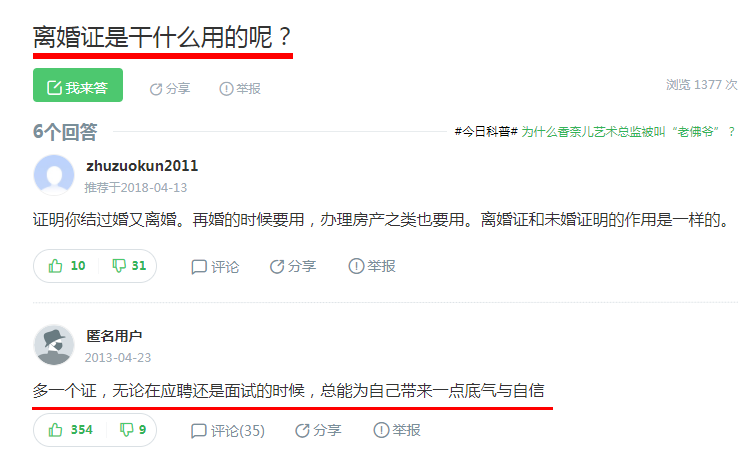Upvote anonymous answer with 354 likes
This screenshot has width=752, height=463.
[70, 430]
